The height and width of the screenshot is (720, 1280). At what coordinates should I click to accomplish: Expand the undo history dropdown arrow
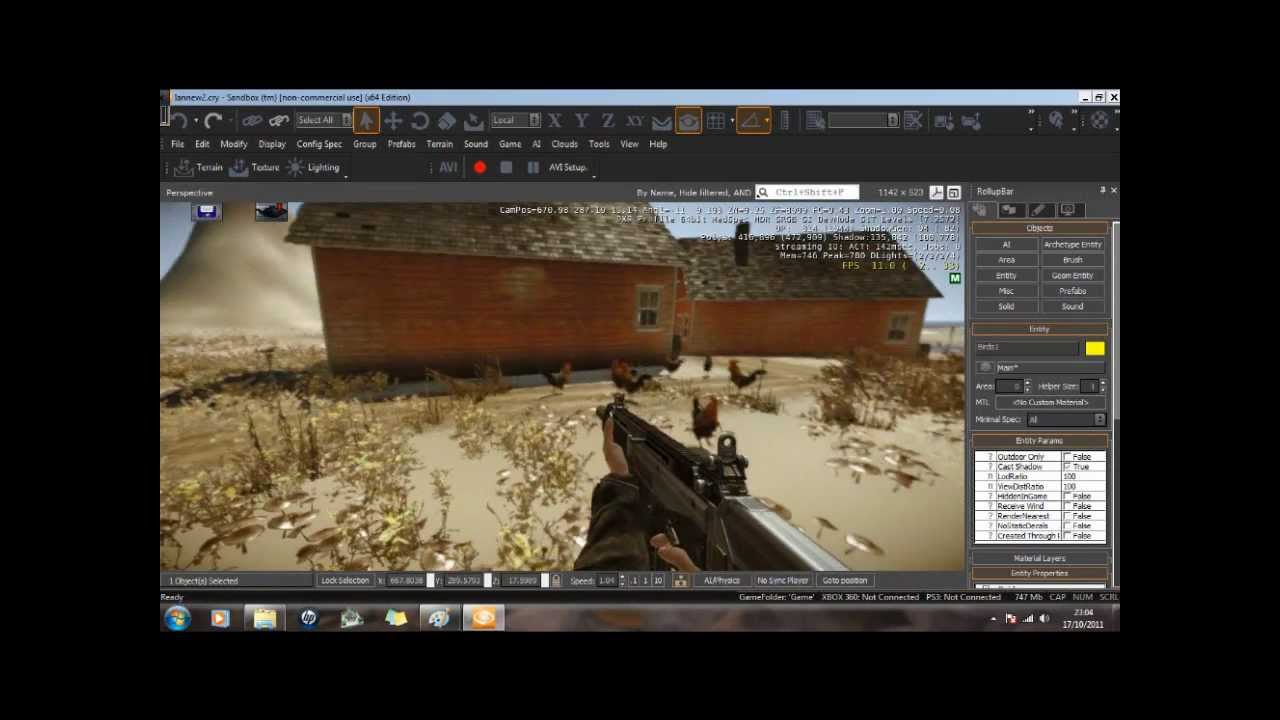pos(195,121)
